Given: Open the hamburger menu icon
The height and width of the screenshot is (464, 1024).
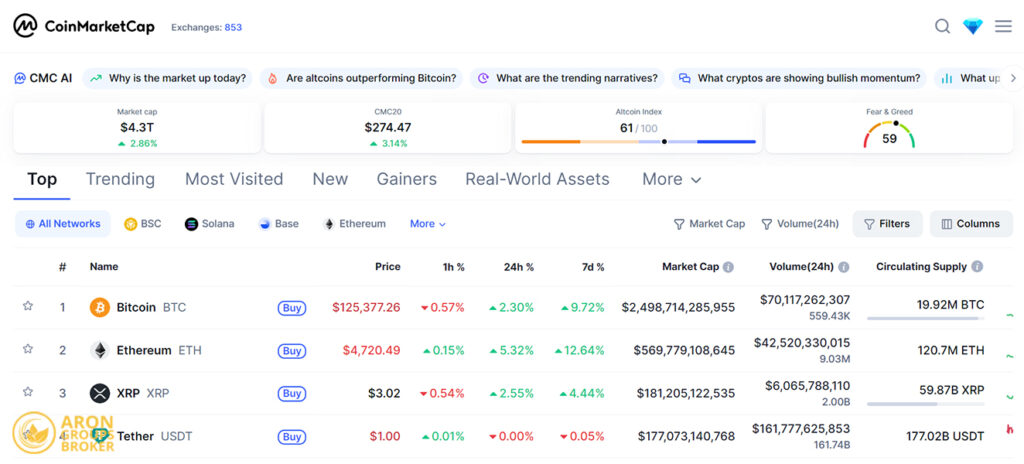Looking at the screenshot, I should tap(1003, 26).
